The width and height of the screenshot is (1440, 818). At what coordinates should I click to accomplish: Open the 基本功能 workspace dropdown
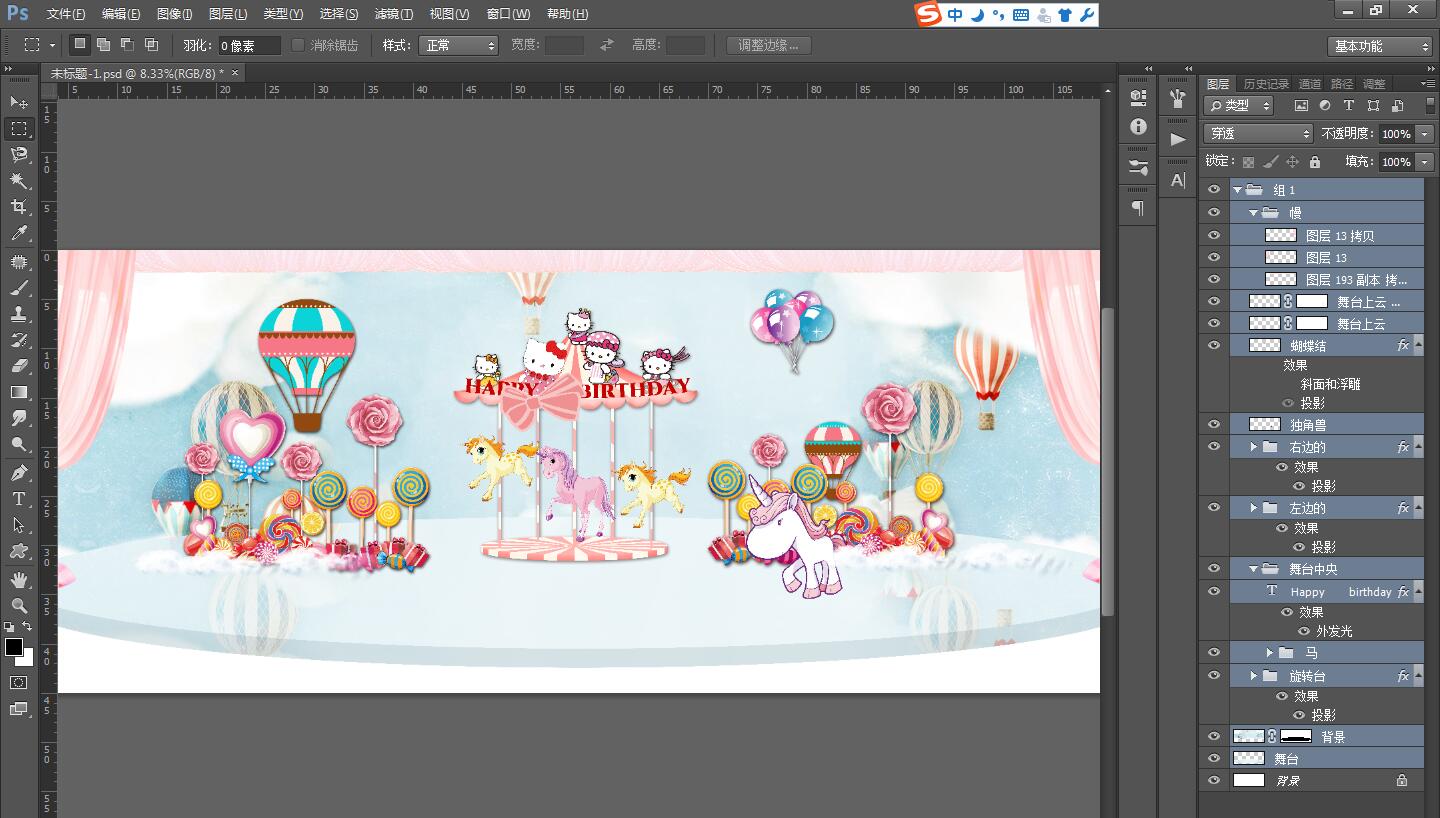(1381, 46)
